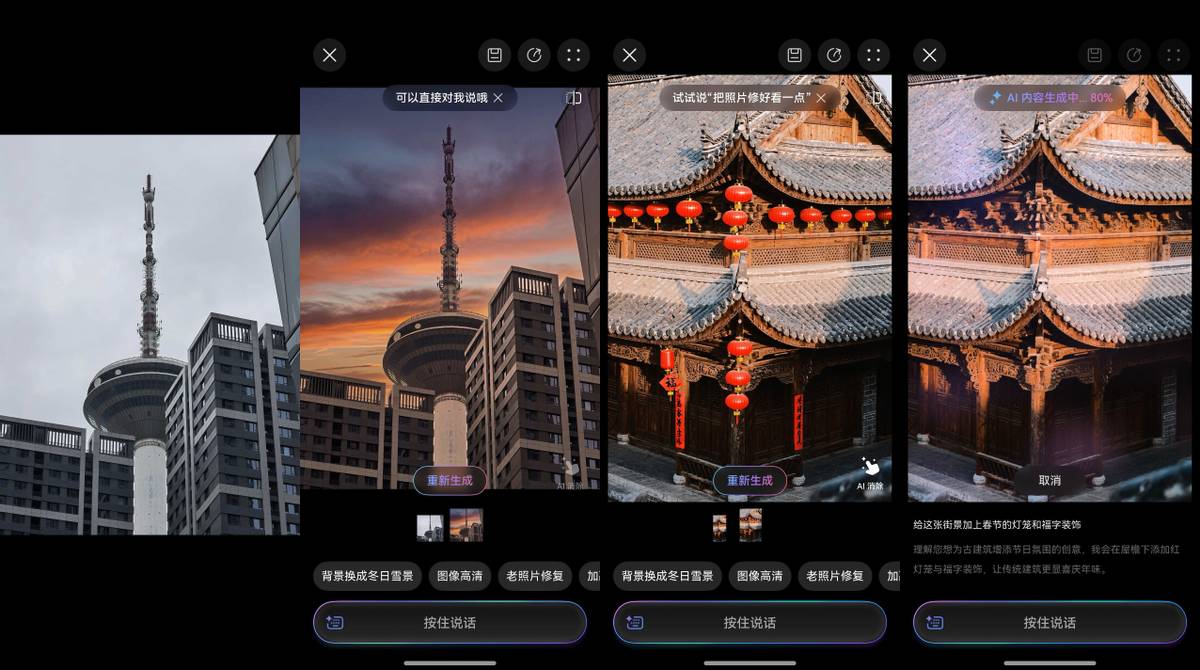Dismiss the "把照片修好看一点" hint bubble
This screenshot has width=1200, height=670.
click(821, 97)
